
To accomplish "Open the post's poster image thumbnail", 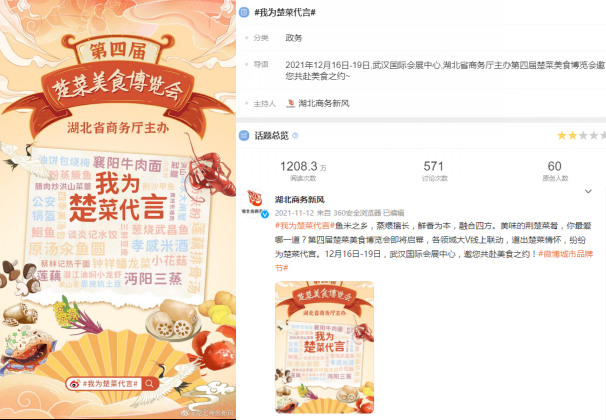I will point(324,347).
